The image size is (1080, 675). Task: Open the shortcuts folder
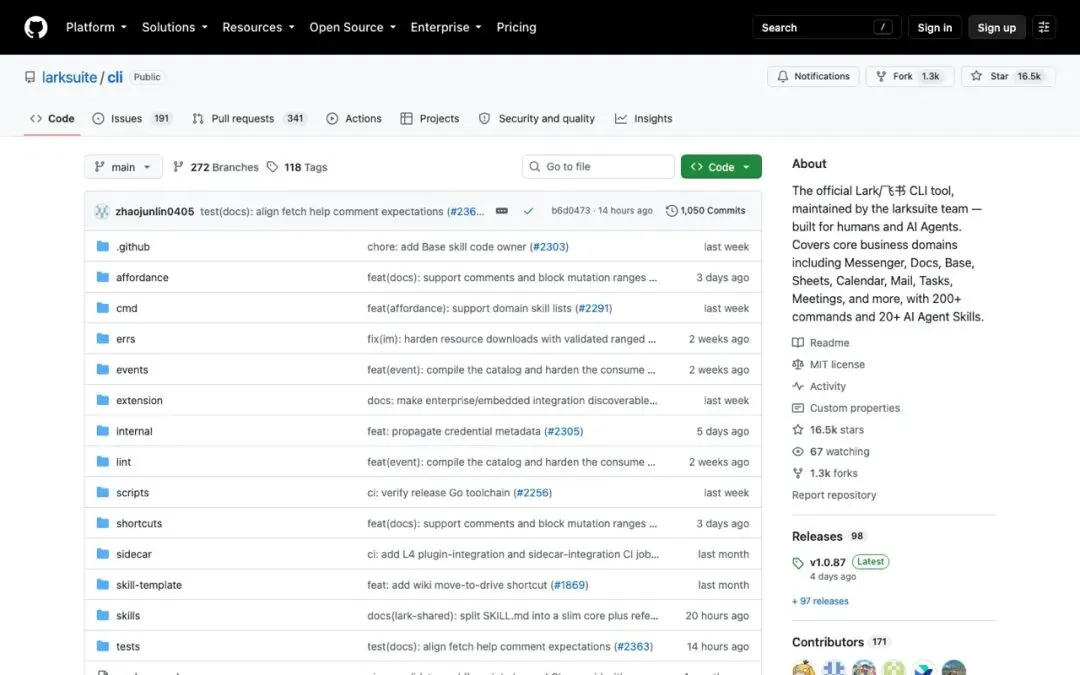point(139,523)
